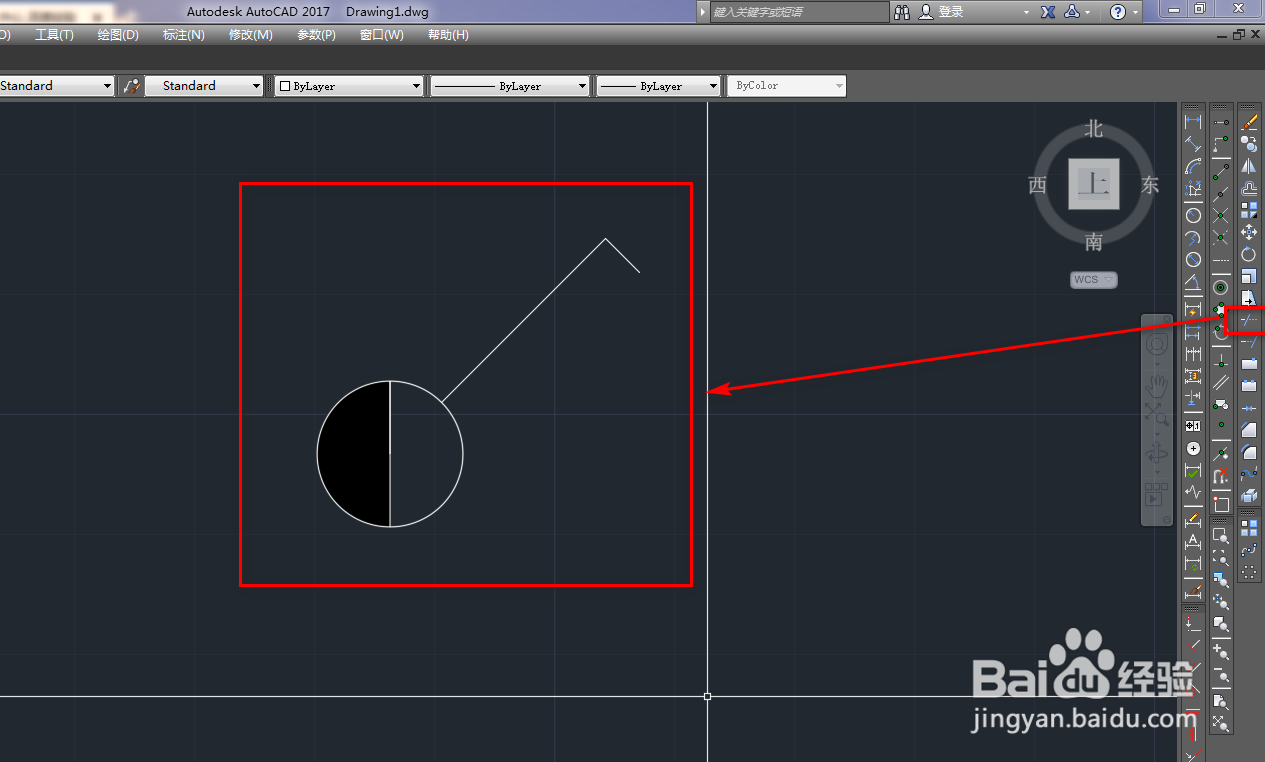Screen dimensions: 1265x762
Task: Select the Move tool
Action: click(x=1249, y=232)
